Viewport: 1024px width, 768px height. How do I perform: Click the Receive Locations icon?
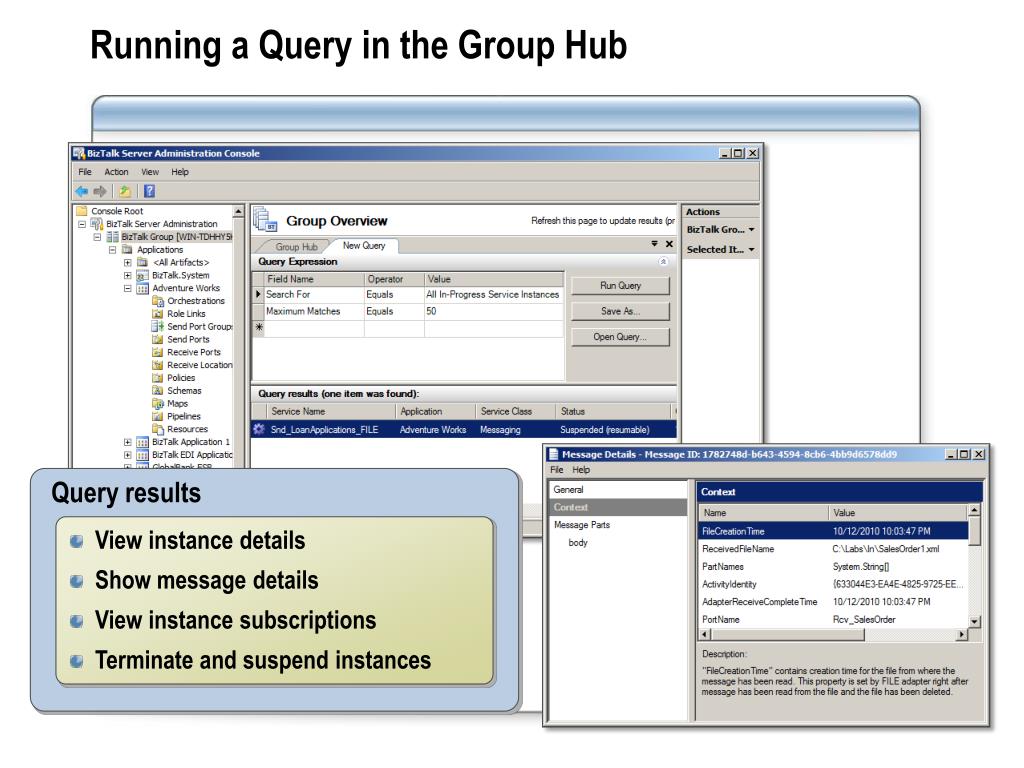[158, 365]
